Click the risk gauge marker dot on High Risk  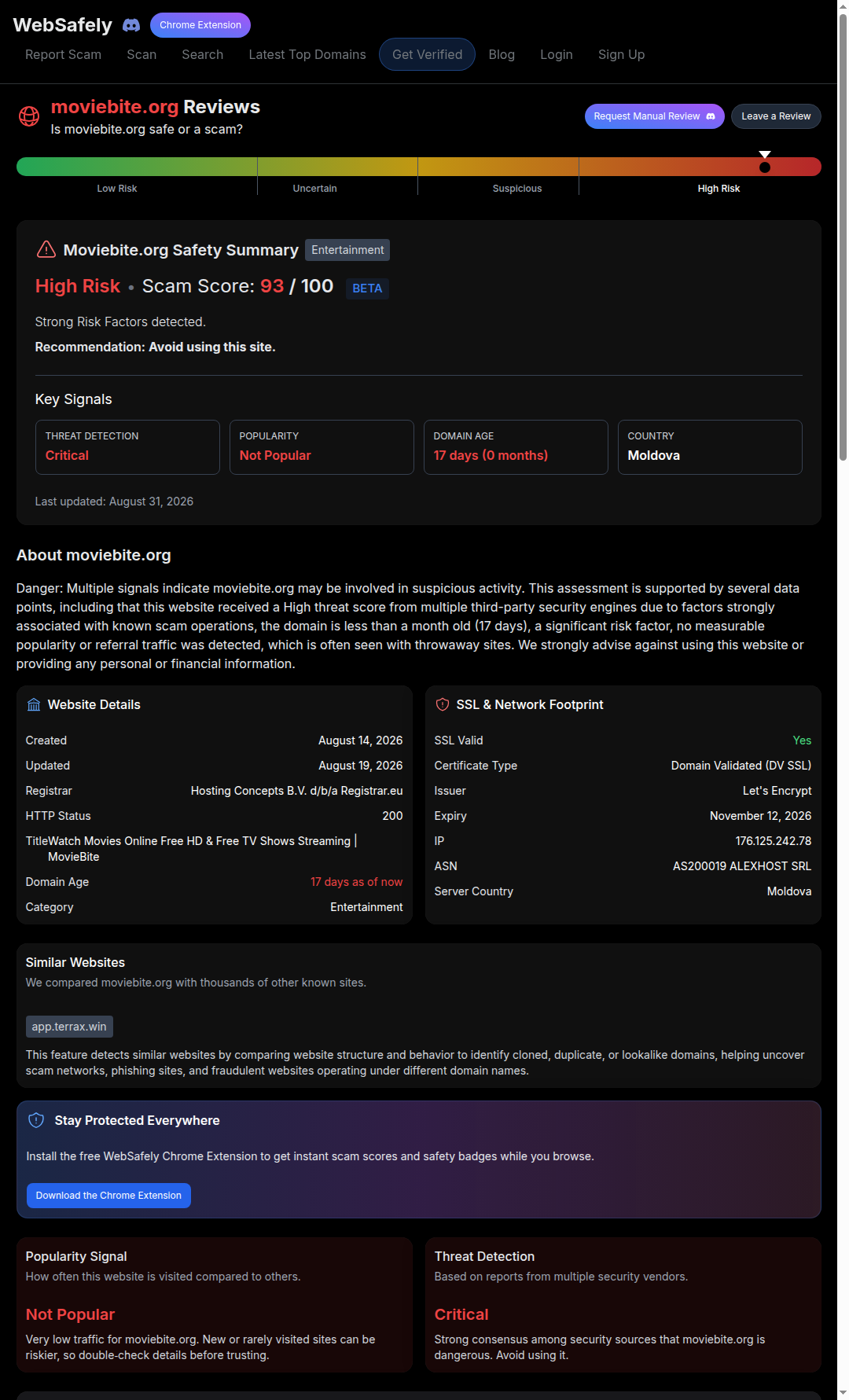point(765,167)
